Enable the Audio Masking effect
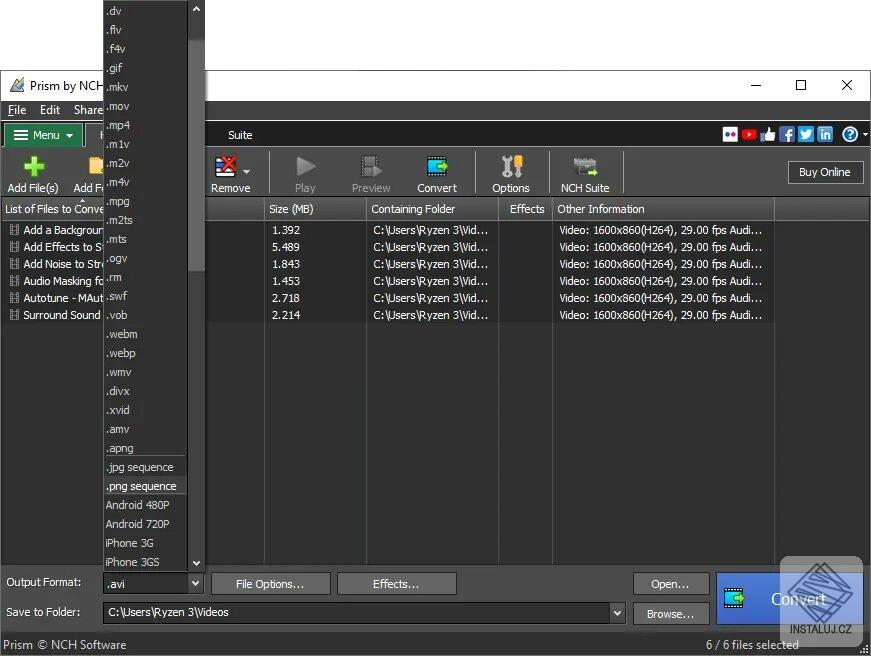 (16, 281)
